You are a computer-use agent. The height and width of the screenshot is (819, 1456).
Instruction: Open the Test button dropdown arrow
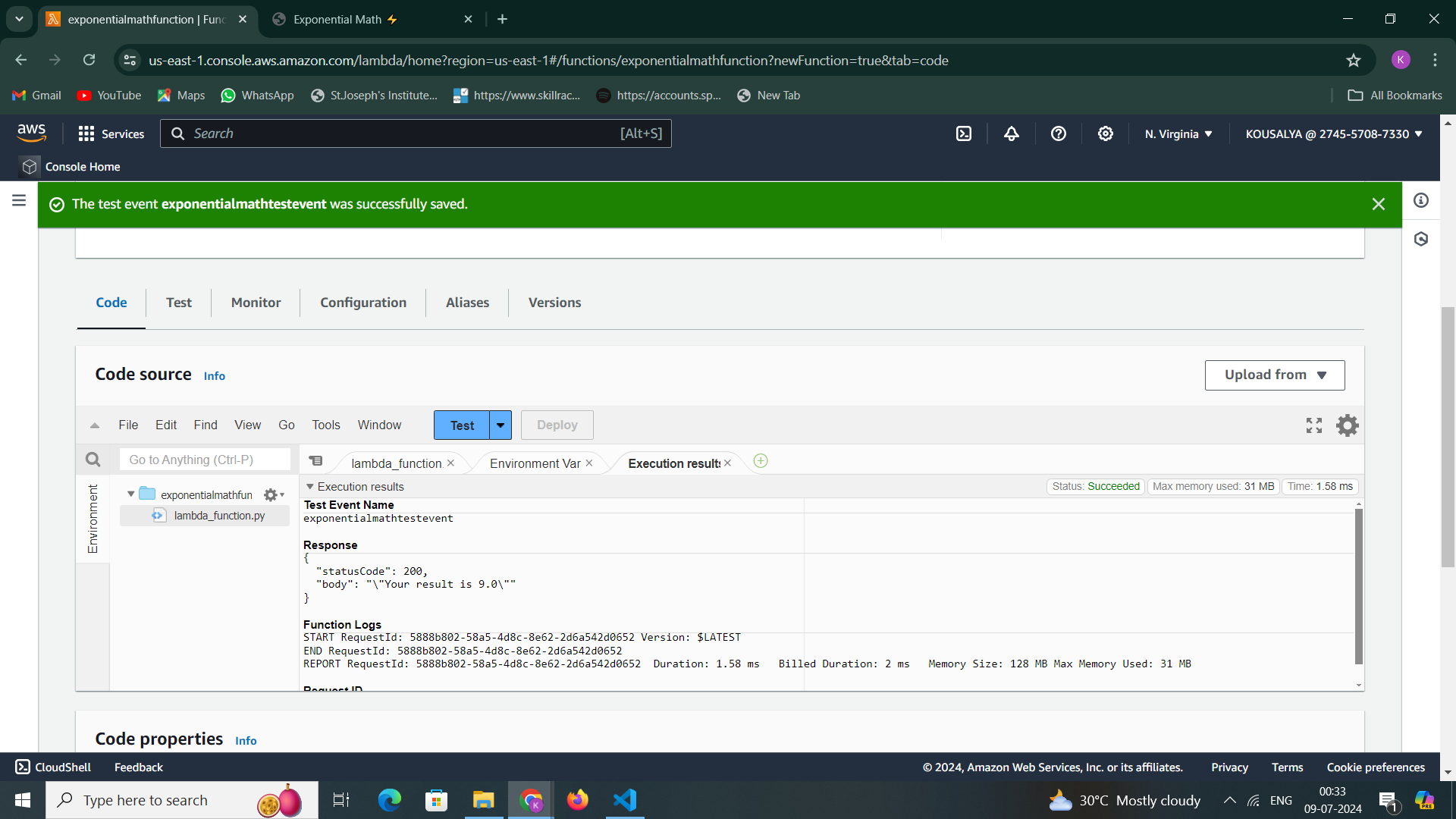500,425
